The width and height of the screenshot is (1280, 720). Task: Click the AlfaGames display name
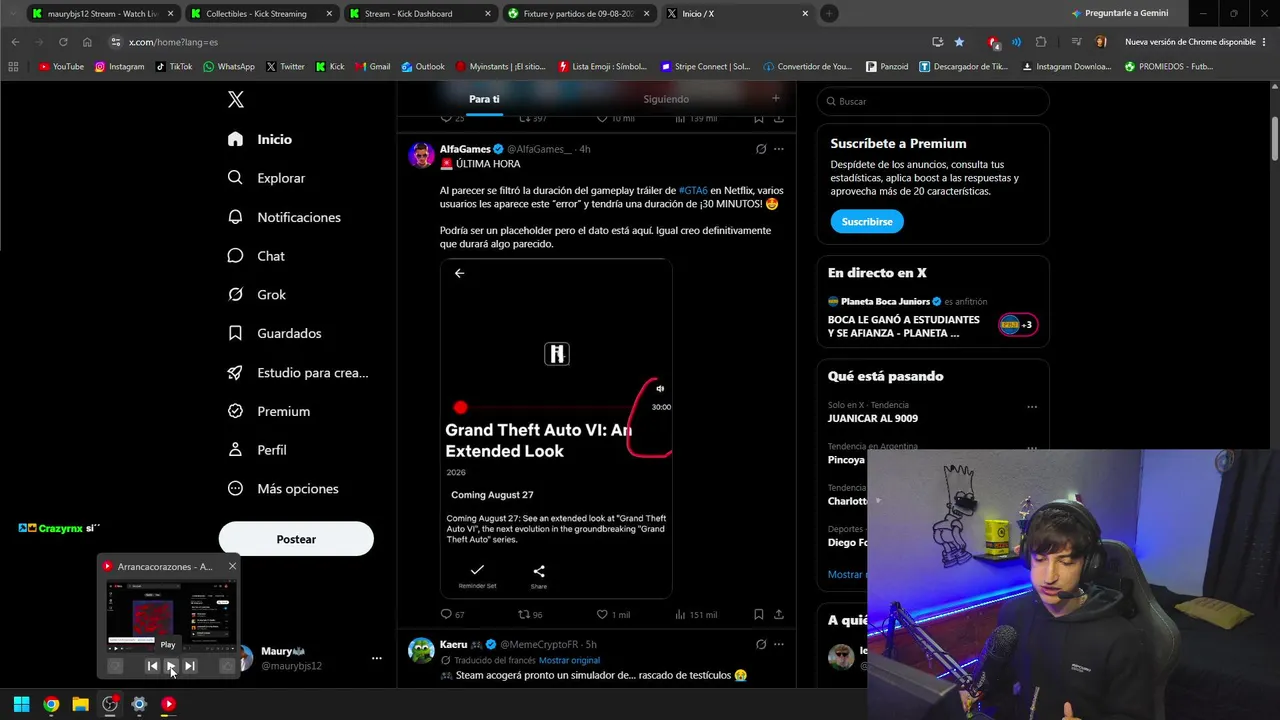coord(465,149)
